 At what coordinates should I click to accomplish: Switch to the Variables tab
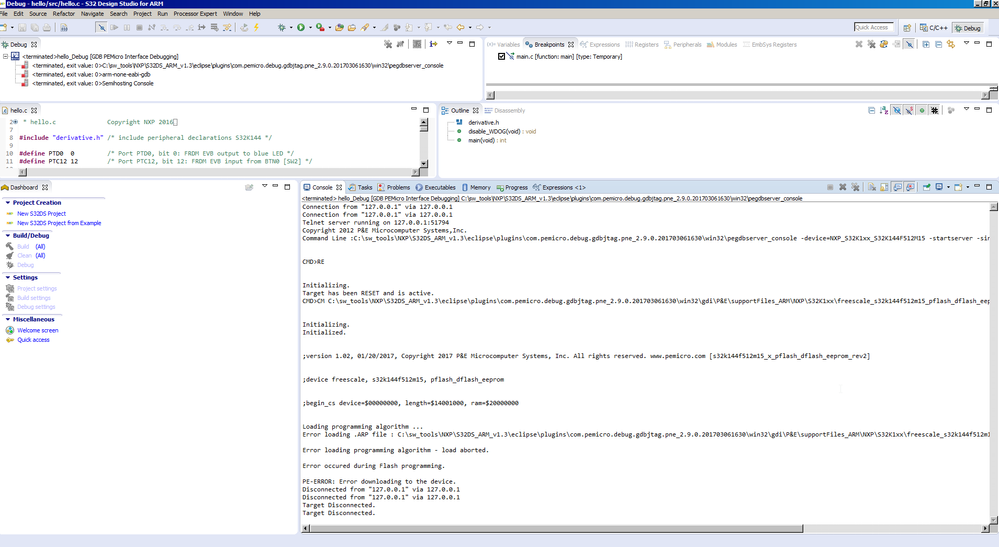504,45
